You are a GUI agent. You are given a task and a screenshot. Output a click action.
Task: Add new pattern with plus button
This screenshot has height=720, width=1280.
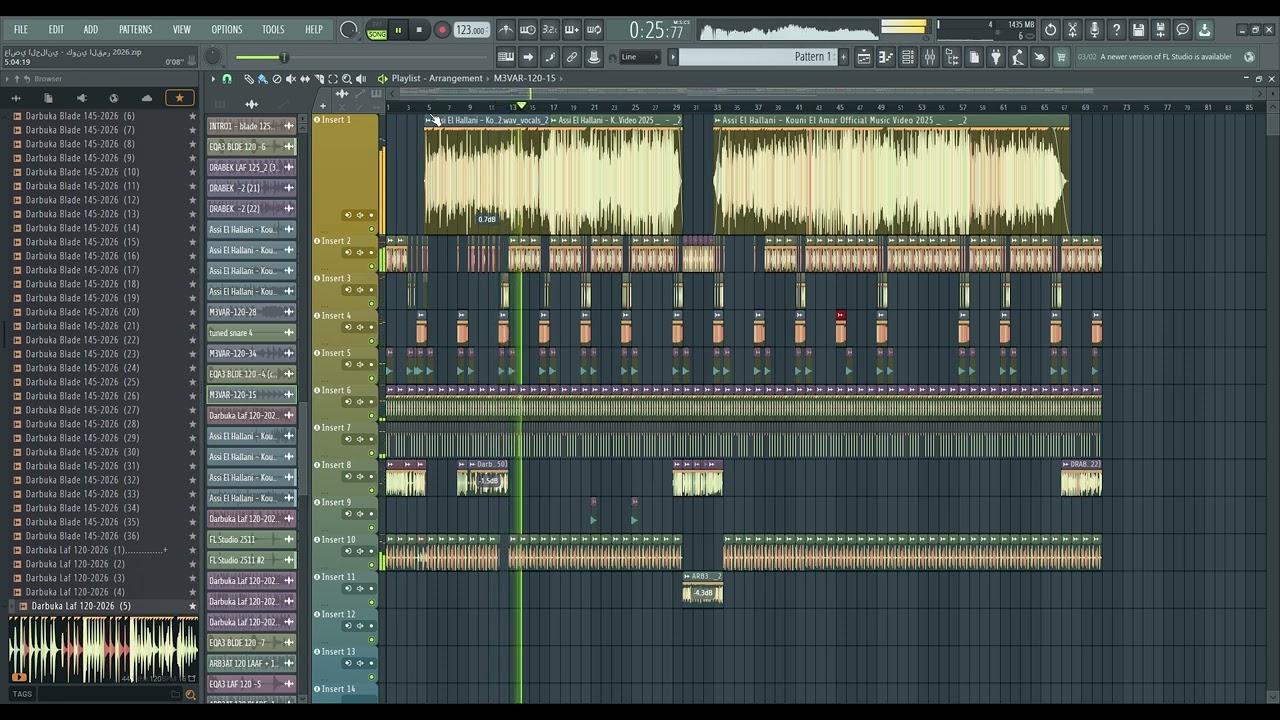click(x=843, y=57)
